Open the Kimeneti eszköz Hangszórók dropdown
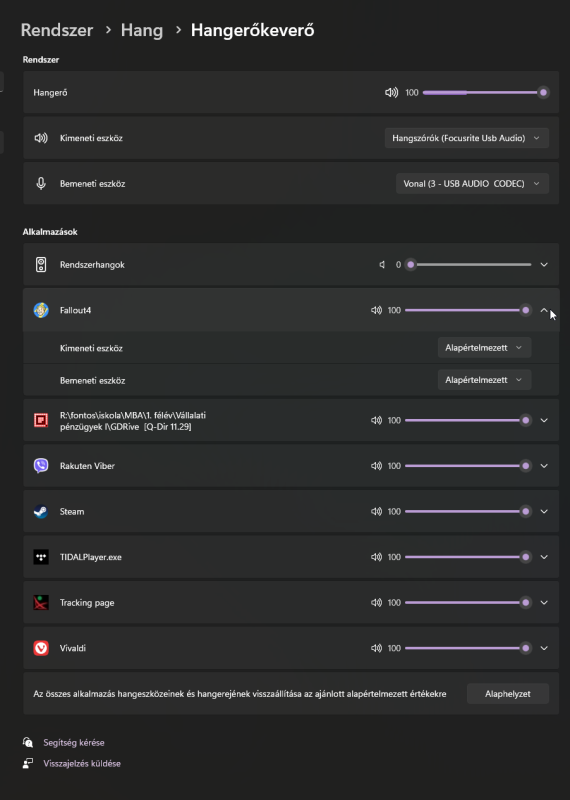Viewport: 570px width, 800px height. 466,138
